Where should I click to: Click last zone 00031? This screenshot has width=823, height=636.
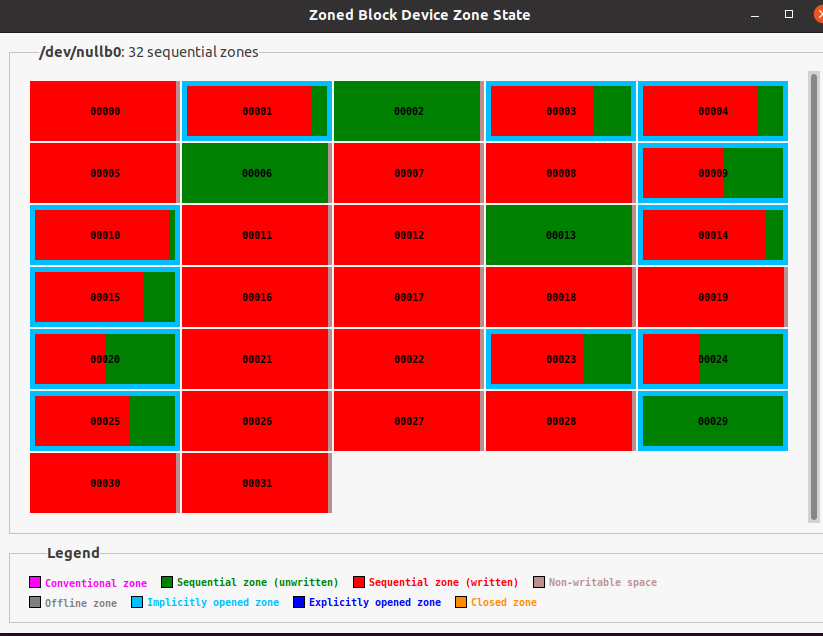tap(256, 483)
